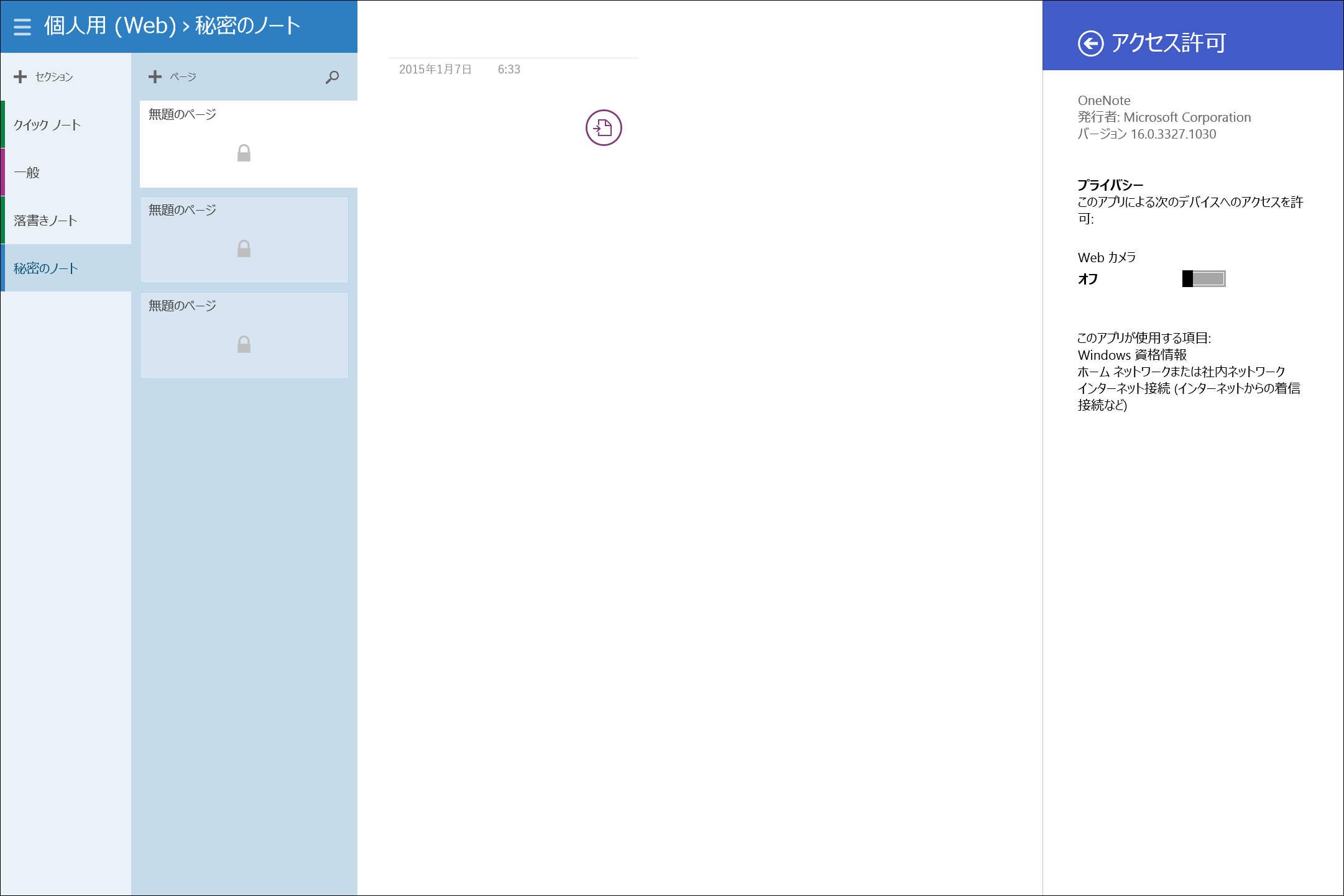The image size is (1344, 896).
Task: Click the lock icon on the second untitled page
Action: pyautogui.click(x=244, y=249)
